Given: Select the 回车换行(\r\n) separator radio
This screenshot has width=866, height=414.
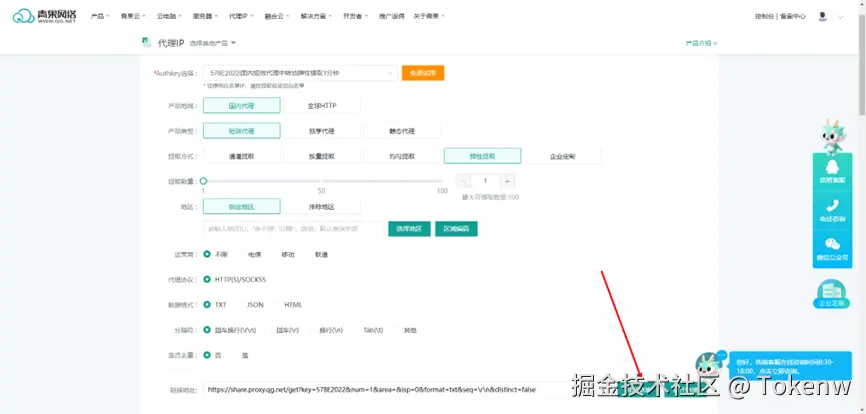Looking at the screenshot, I should point(207,330).
